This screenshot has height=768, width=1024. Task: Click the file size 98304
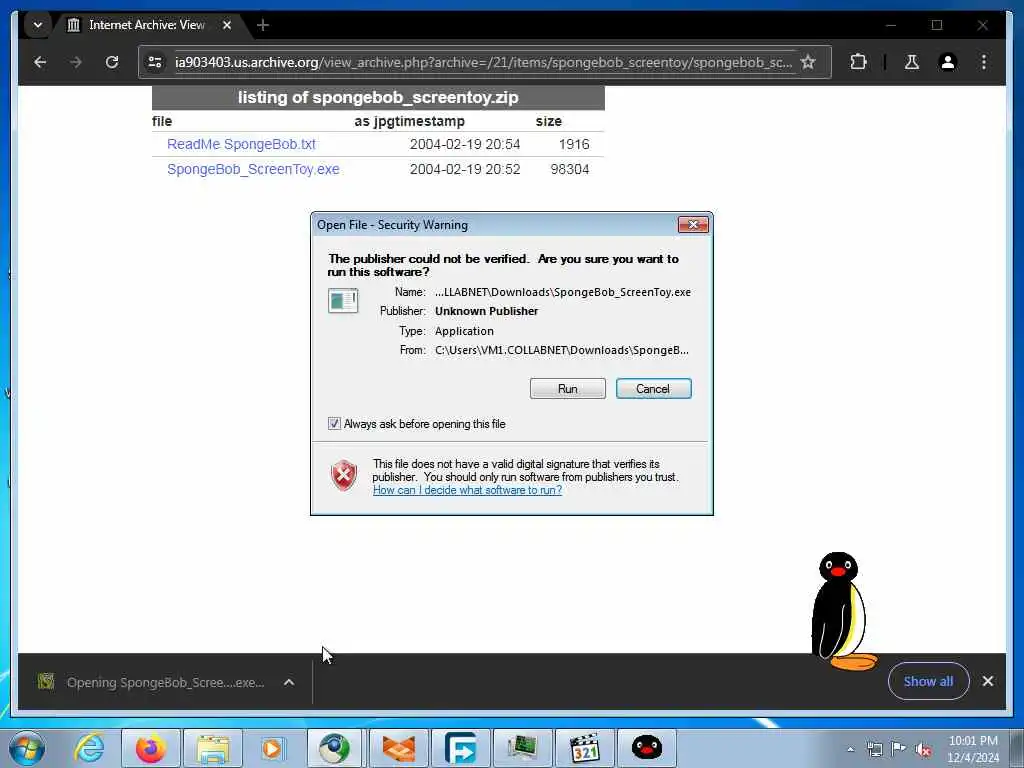pyautogui.click(x=569, y=169)
